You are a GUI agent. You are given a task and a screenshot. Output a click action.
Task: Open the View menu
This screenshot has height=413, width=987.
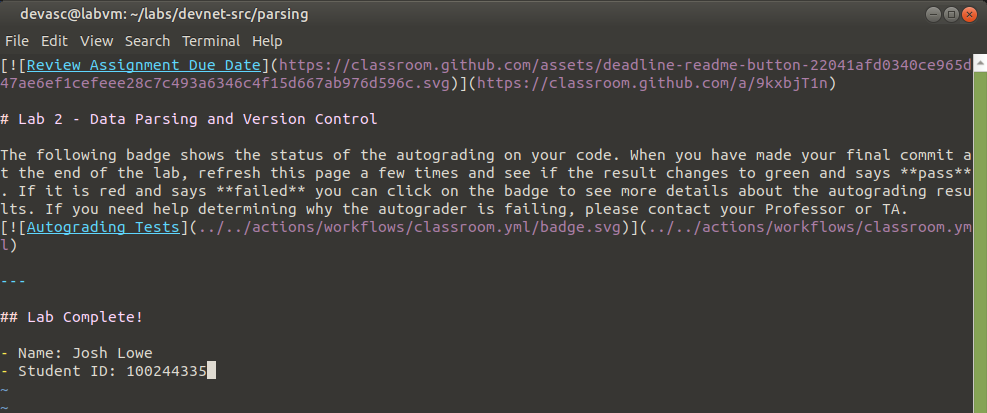(96, 41)
